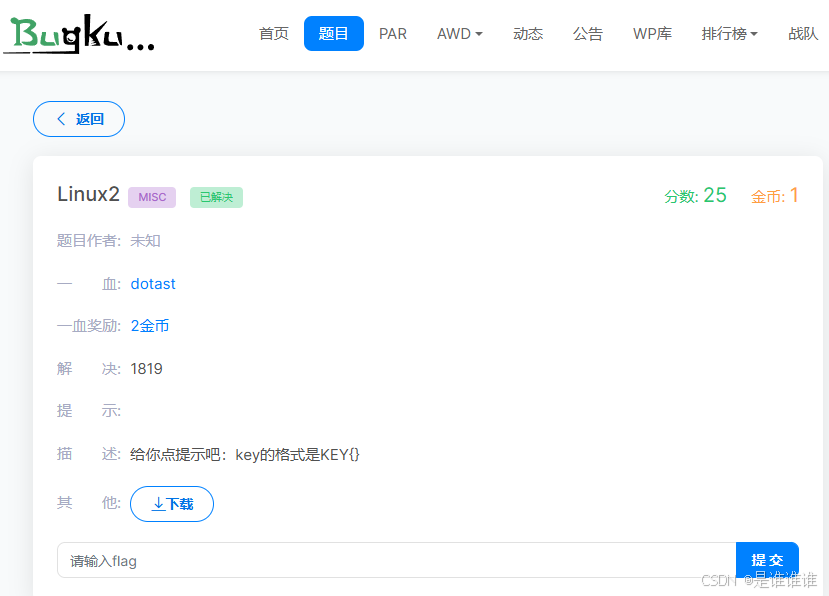Switch to the 首页 tab

point(273,33)
